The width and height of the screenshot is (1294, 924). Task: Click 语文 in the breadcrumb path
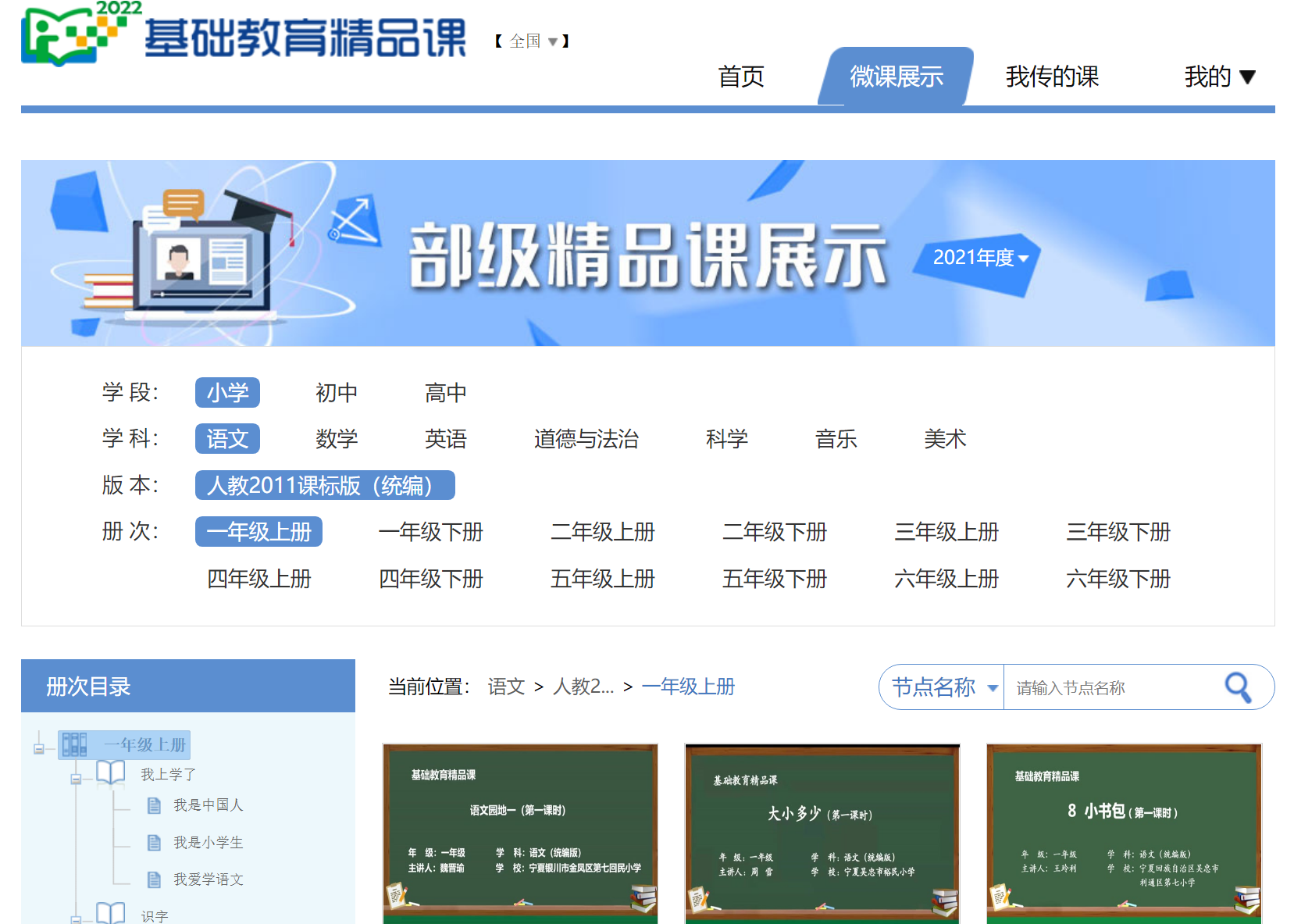click(506, 687)
